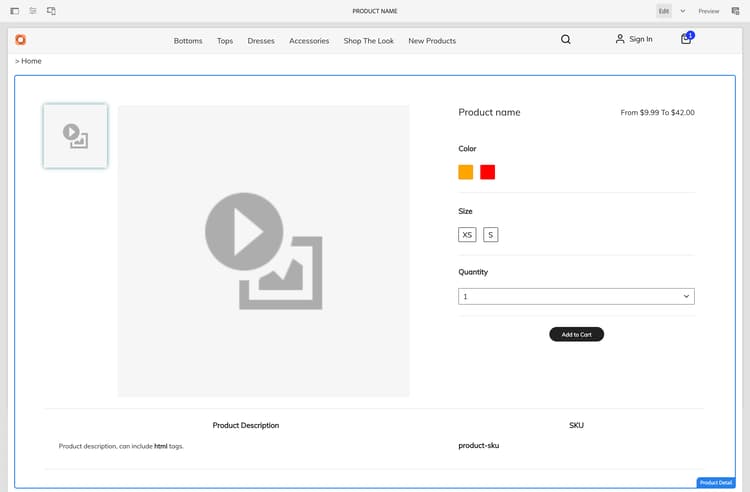Click the Size label
Screen dimensions: 750x492
tap(465, 211)
